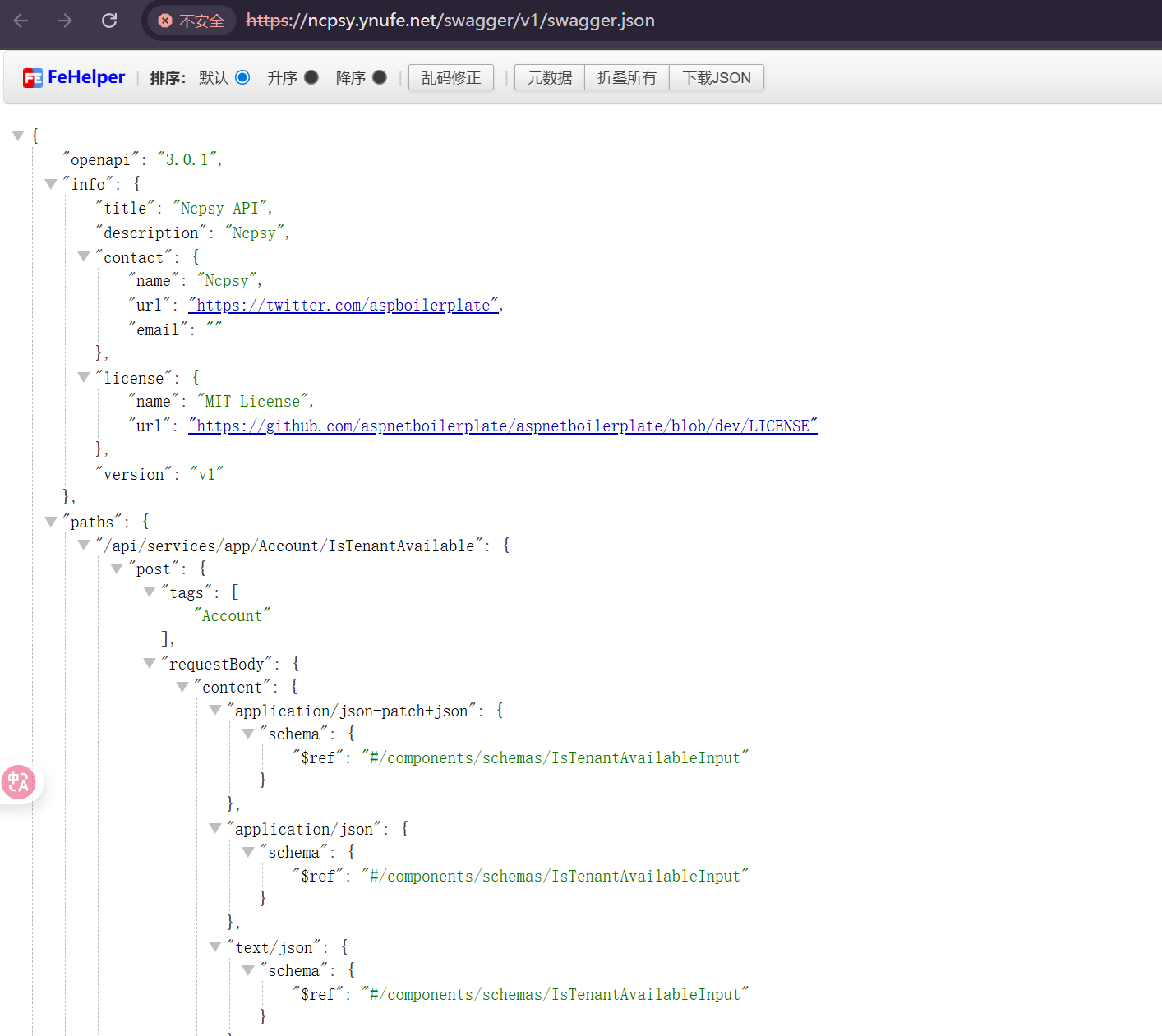Click the download JSON button

point(716,77)
